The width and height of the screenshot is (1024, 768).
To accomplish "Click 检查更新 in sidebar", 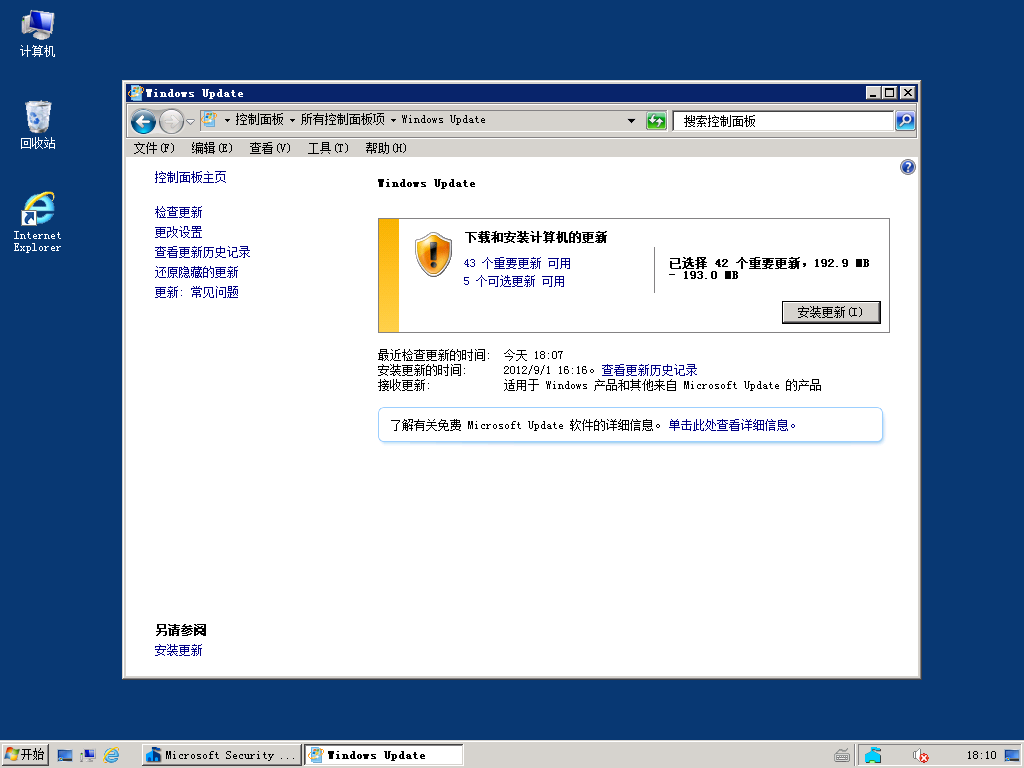I will (x=178, y=212).
